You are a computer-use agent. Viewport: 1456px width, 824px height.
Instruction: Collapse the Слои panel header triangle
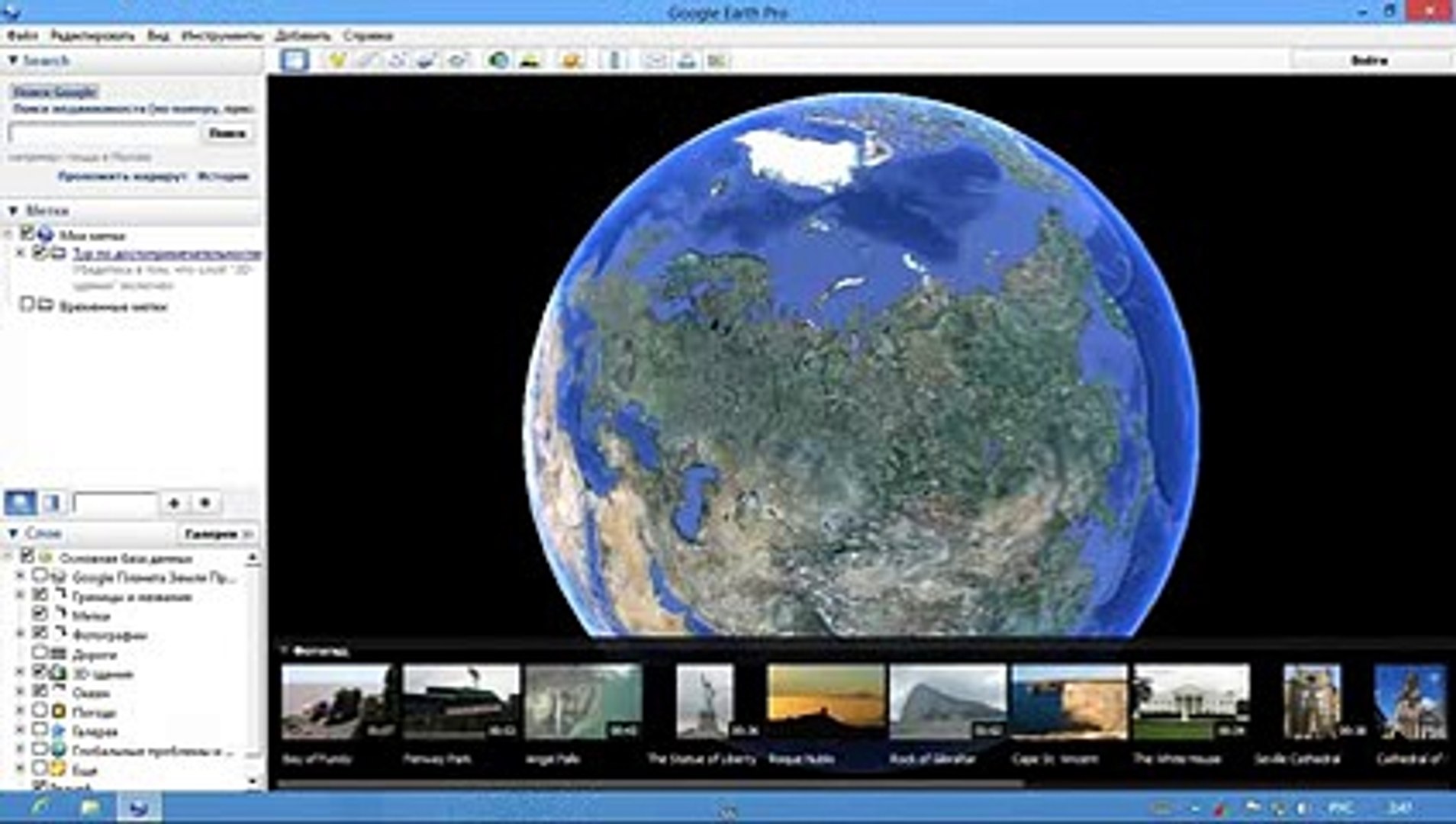(13, 533)
